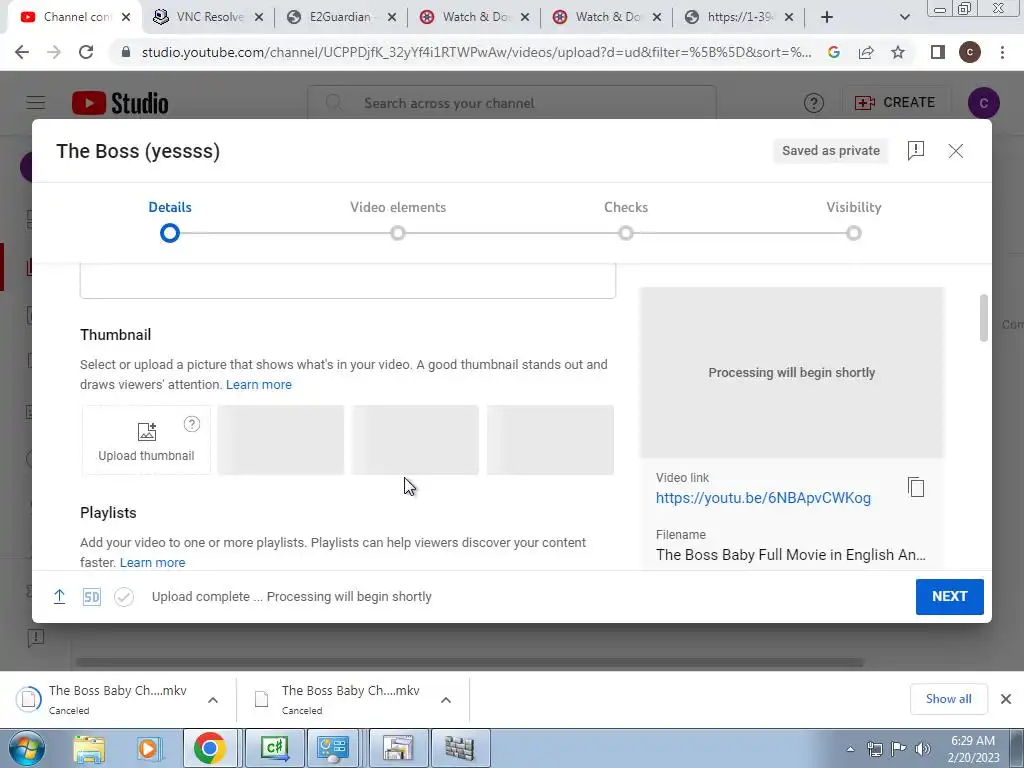Click the share page icon
This screenshot has width=1024, height=768.
tap(866, 52)
